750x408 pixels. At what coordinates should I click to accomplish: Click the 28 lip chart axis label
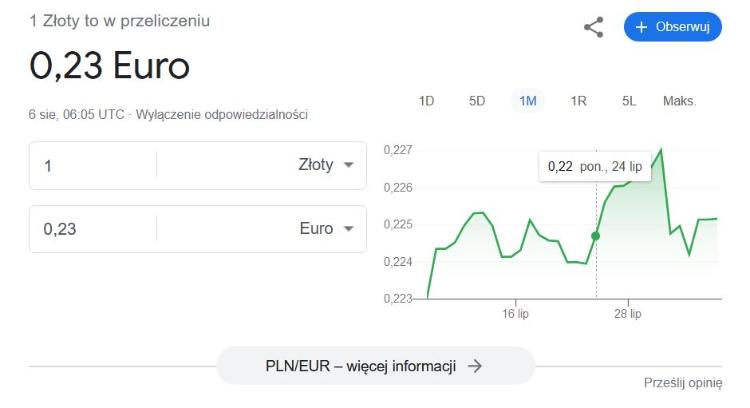[628, 314]
